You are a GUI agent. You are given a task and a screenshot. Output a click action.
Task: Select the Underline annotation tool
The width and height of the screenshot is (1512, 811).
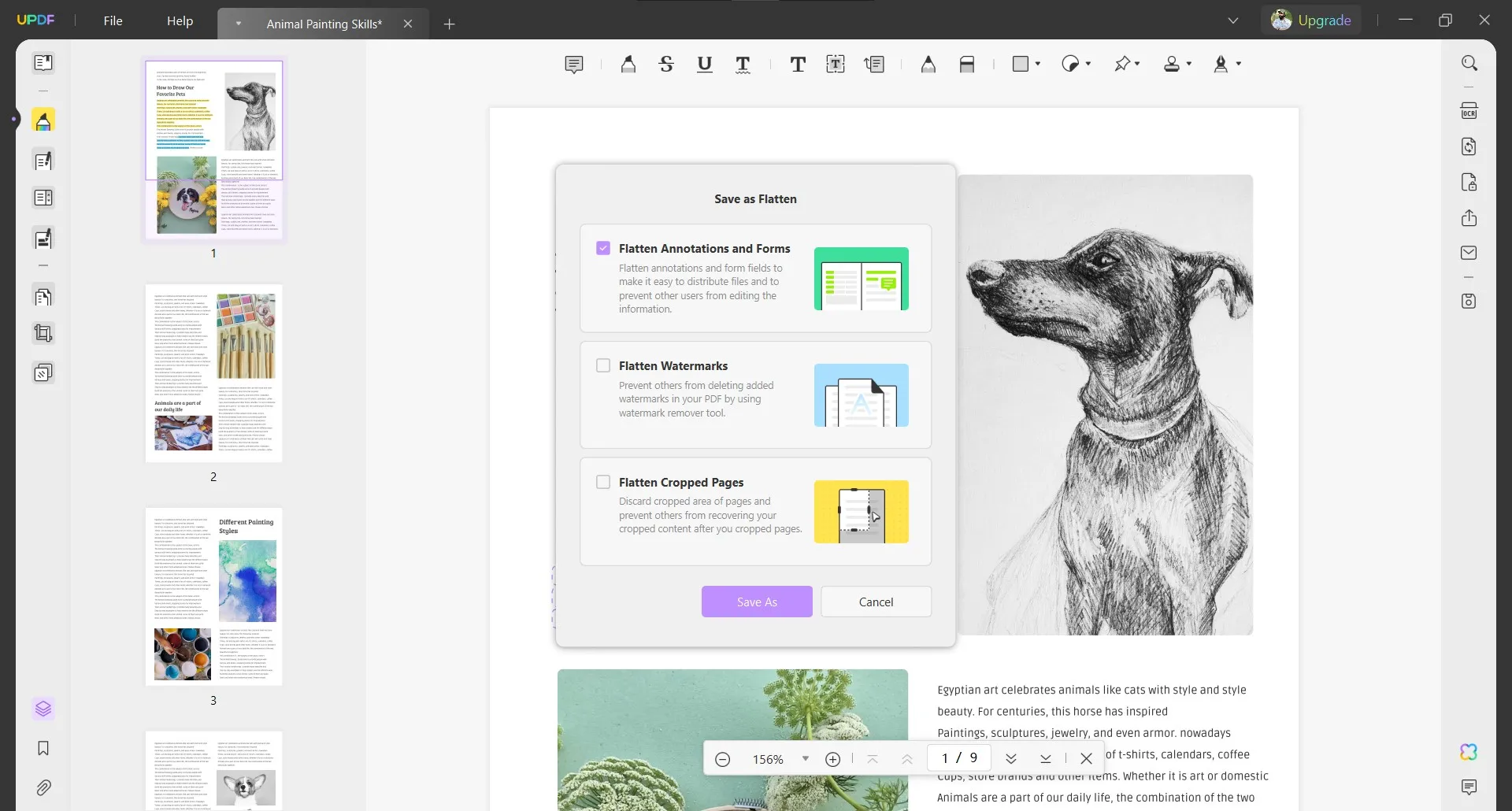pyautogui.click(x=705, y=64)
